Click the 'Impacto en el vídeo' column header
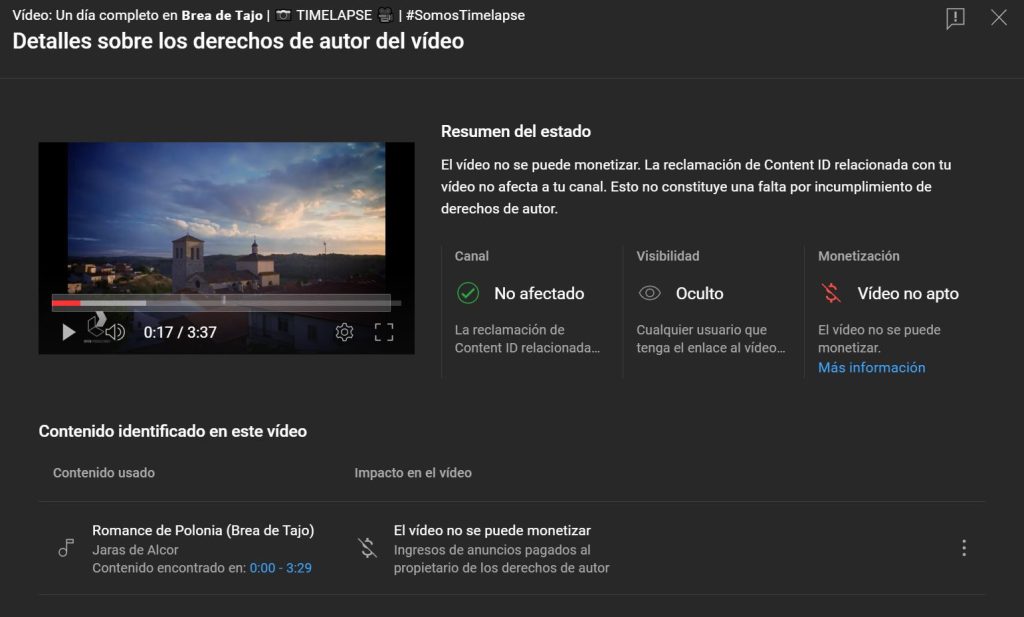 pyautogui.click(x=413, y=473)
